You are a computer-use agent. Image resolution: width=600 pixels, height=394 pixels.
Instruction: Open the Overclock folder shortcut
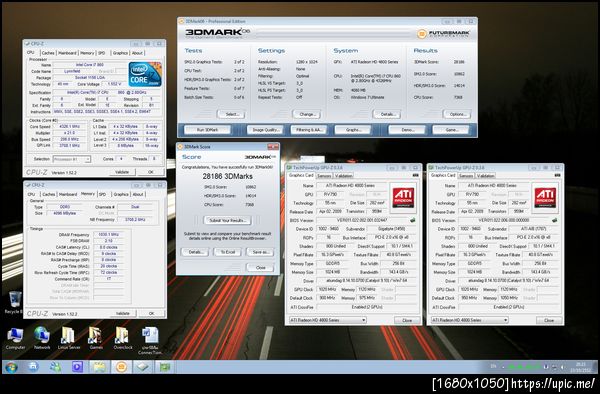(123, 338)
